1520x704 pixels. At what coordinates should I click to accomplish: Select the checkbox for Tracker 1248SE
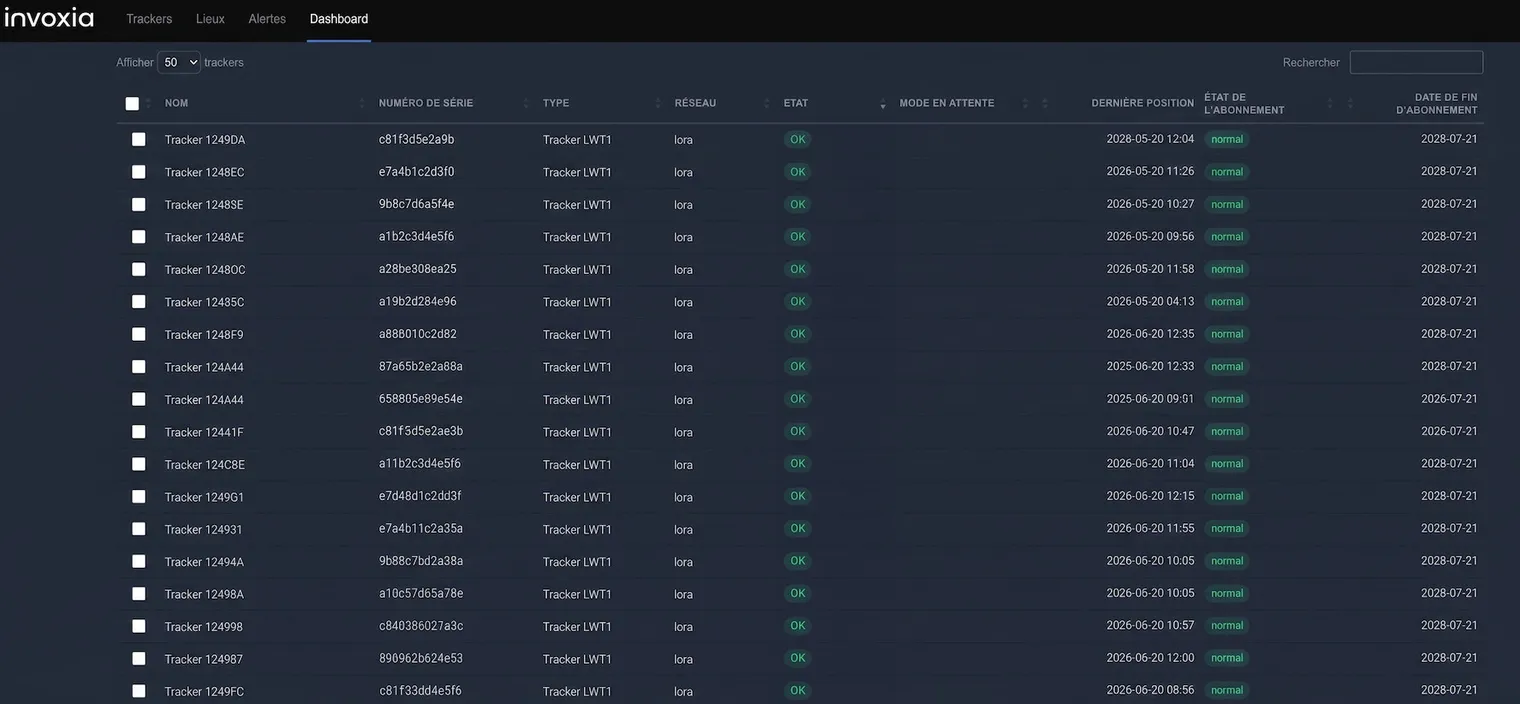pyautogui.click(x=139, y=204)
